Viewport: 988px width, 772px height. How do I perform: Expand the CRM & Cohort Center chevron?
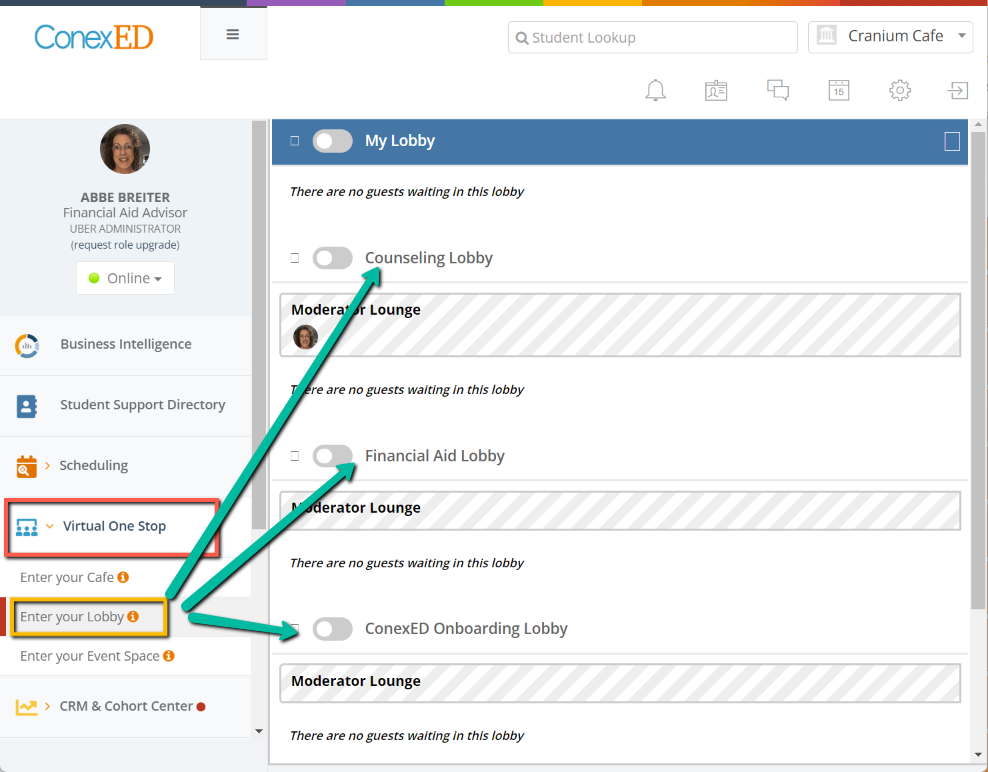pos(47,706)
